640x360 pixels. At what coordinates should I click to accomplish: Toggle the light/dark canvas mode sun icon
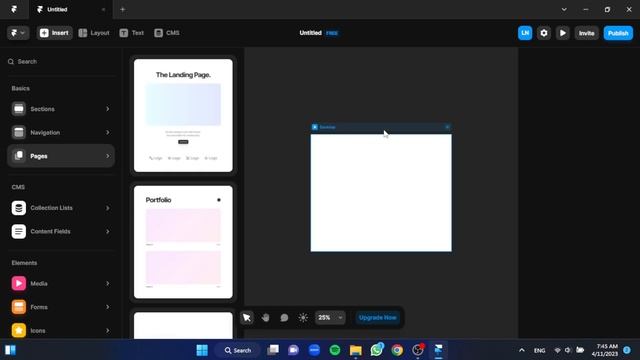coord(303,318)
